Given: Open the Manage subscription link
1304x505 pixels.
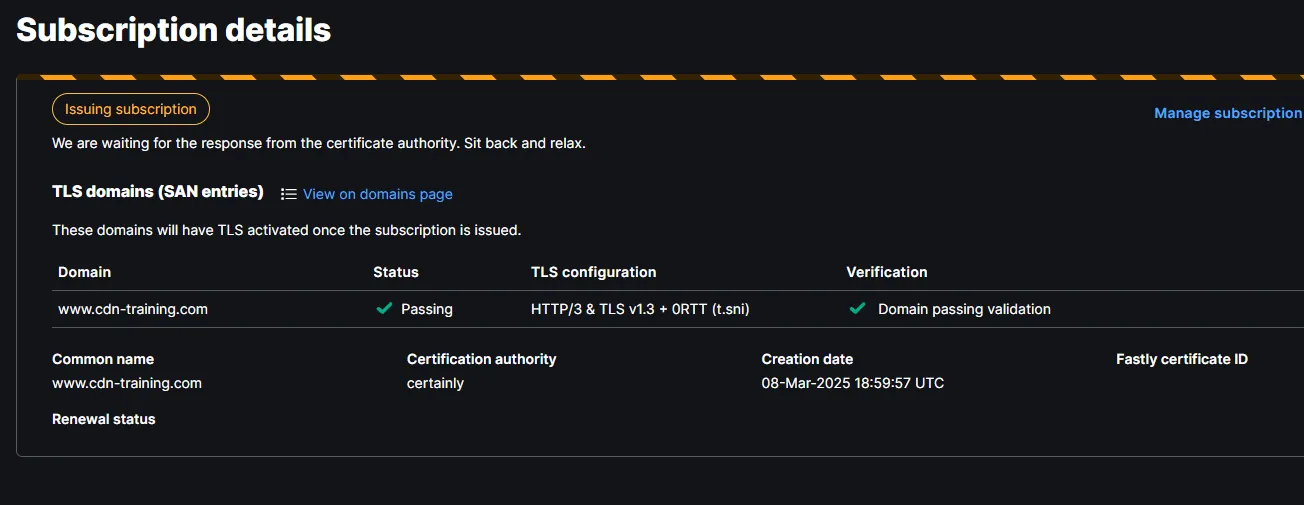Looking at the screenshot, I should [1228, 113].
